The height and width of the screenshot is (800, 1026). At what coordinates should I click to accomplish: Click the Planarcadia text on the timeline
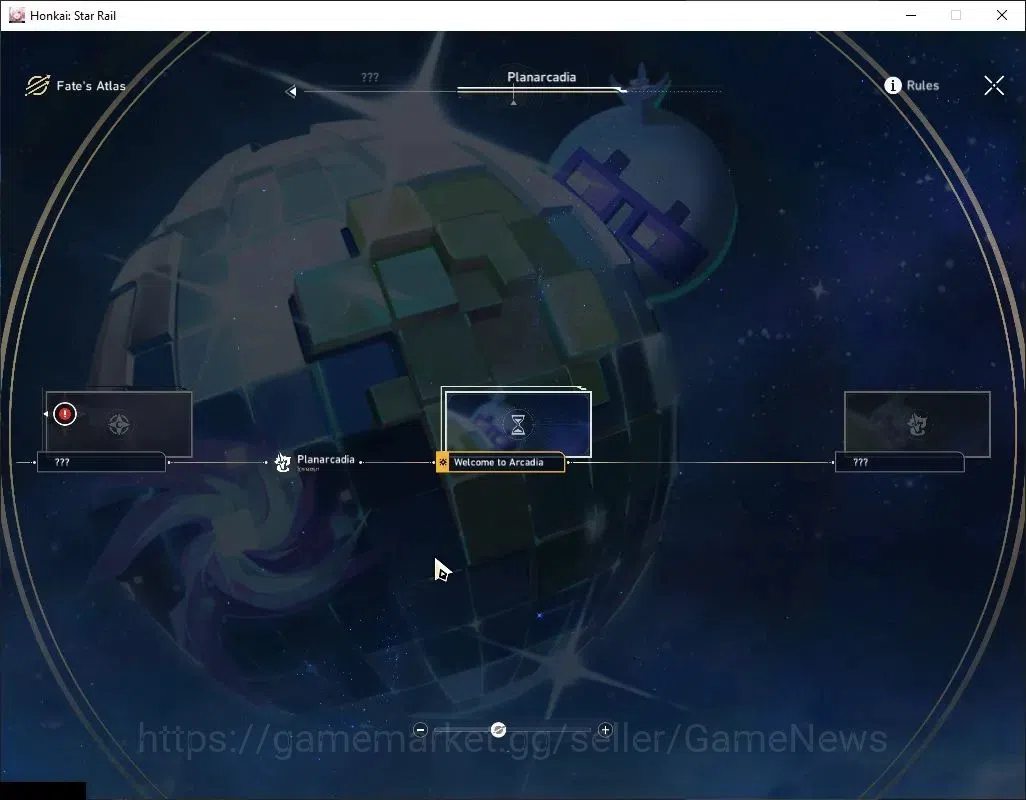click(326, 459)
